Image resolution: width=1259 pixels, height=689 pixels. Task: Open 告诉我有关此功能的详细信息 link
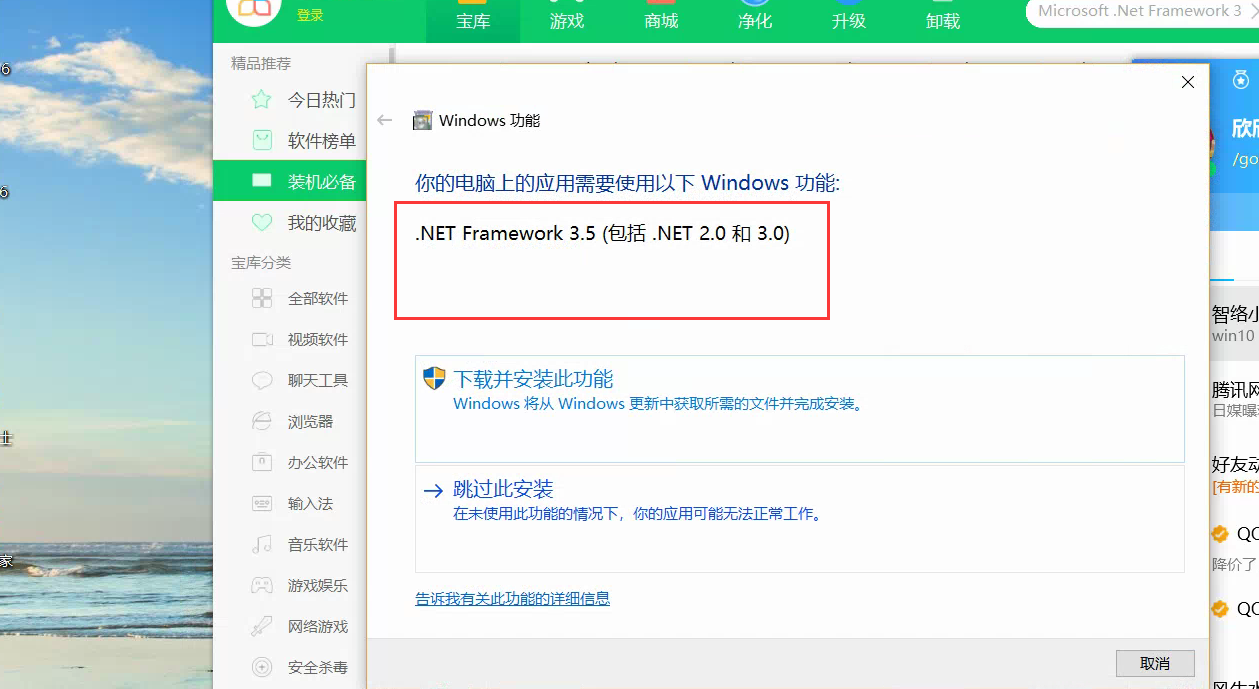[x=512, y=599]
